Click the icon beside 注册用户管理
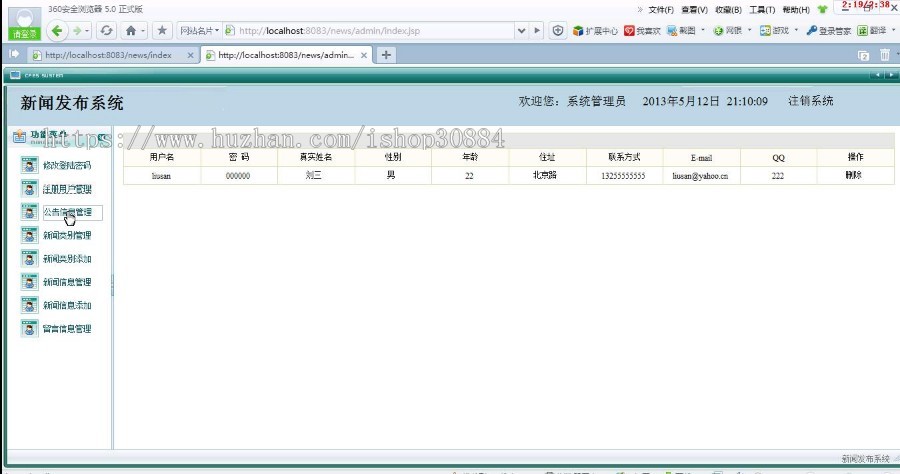 click(29, 188)
